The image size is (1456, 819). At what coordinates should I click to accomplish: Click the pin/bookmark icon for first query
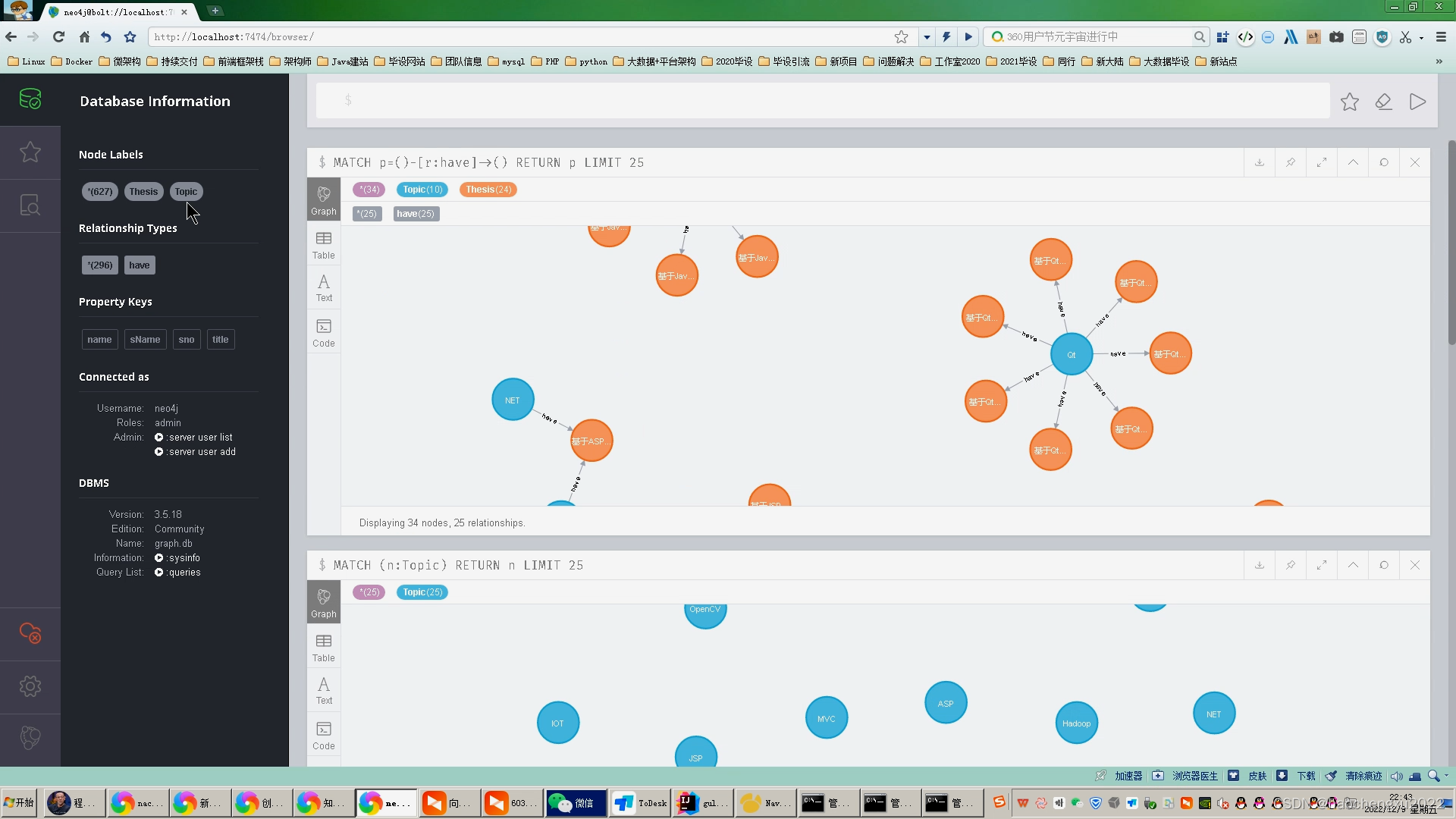(1290, 162)
